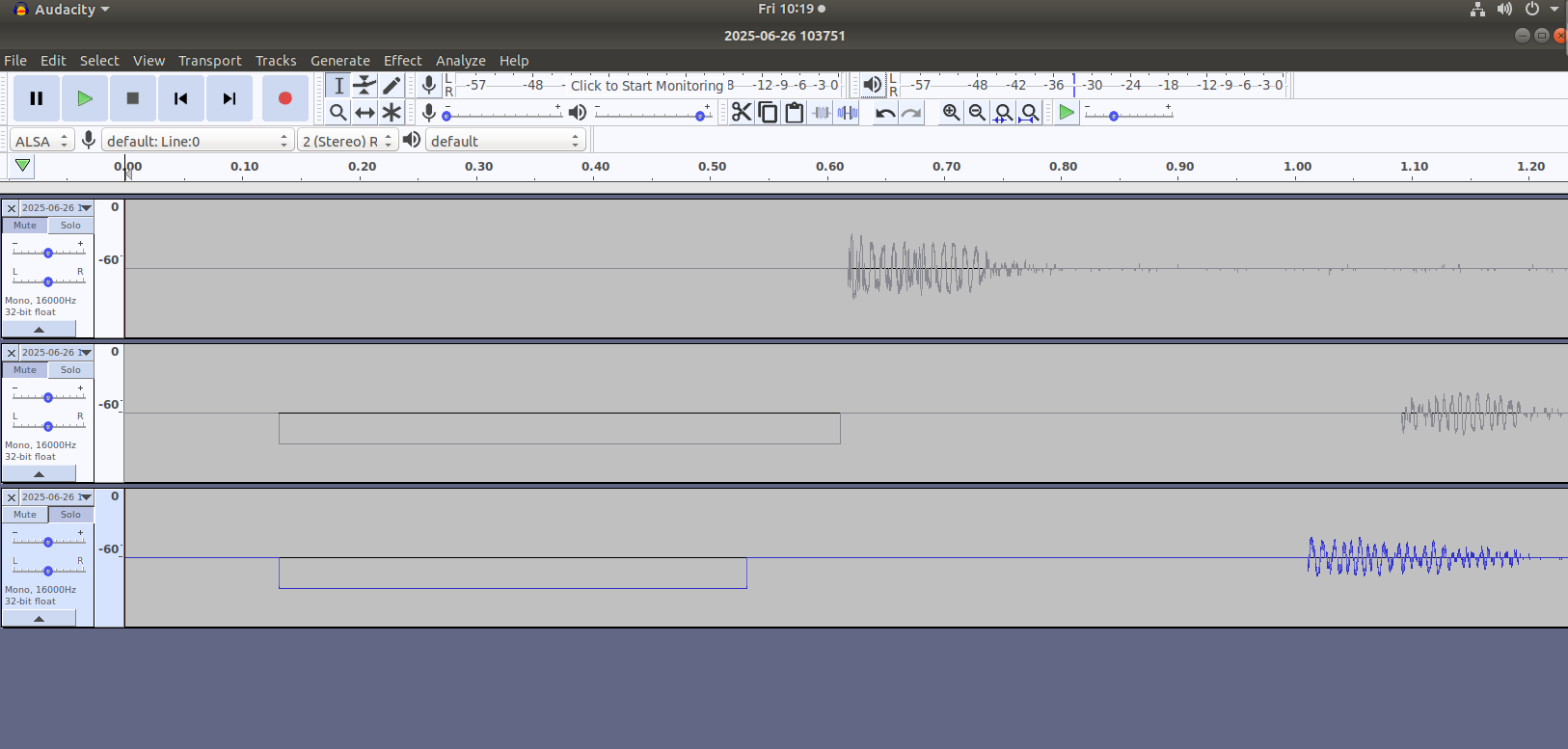
Task: Select the Envelope tool
Action: pos(365,85)
